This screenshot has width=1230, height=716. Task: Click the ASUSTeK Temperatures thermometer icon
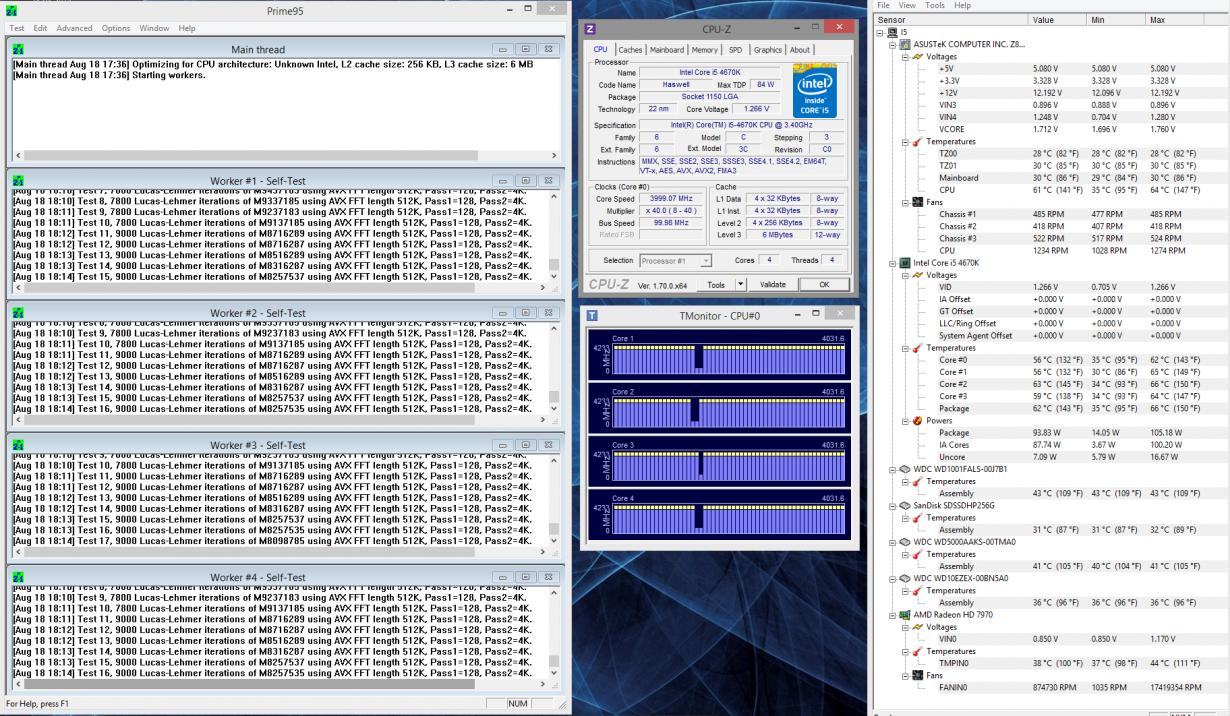(x=917, y=141)
